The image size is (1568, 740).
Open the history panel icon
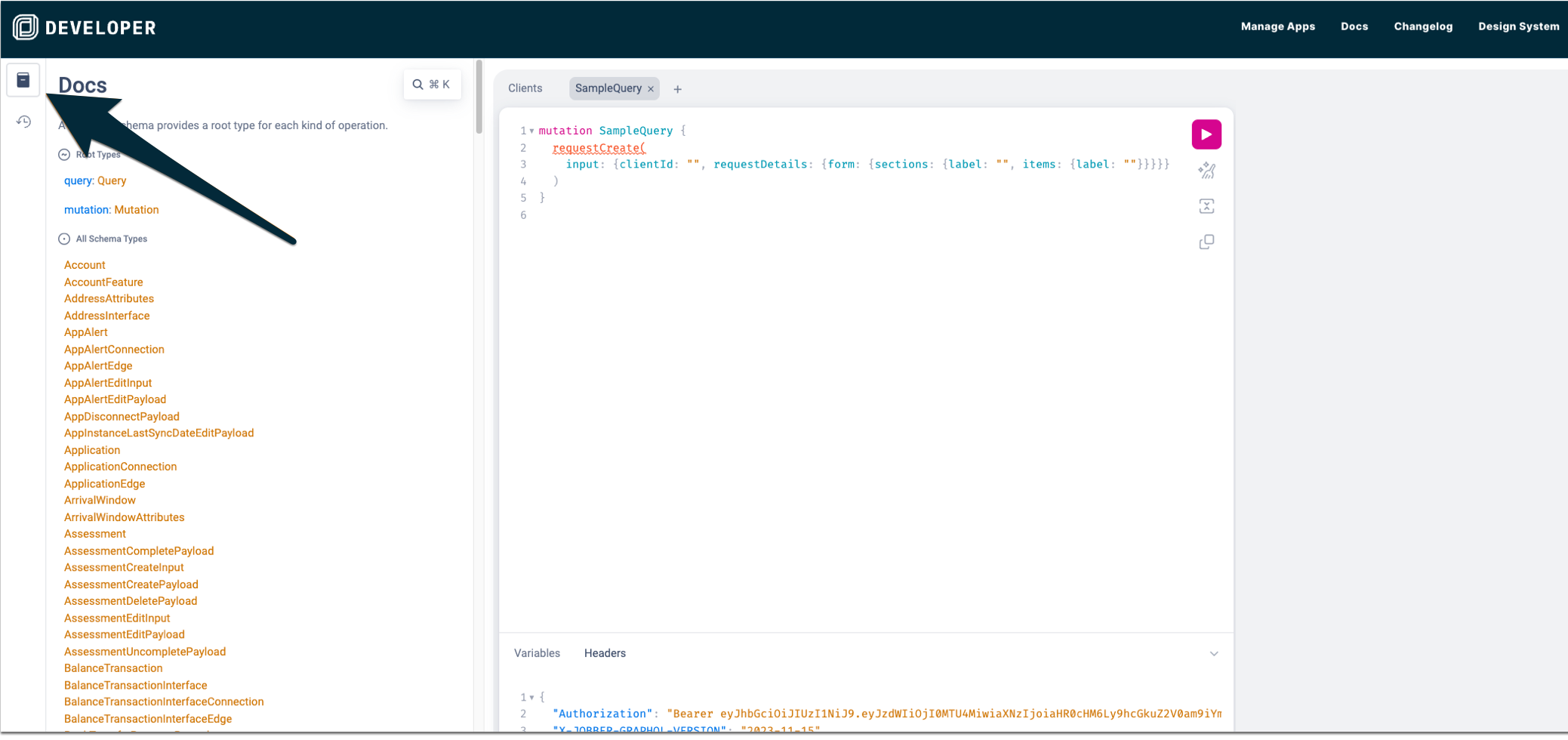pos(23,122)
